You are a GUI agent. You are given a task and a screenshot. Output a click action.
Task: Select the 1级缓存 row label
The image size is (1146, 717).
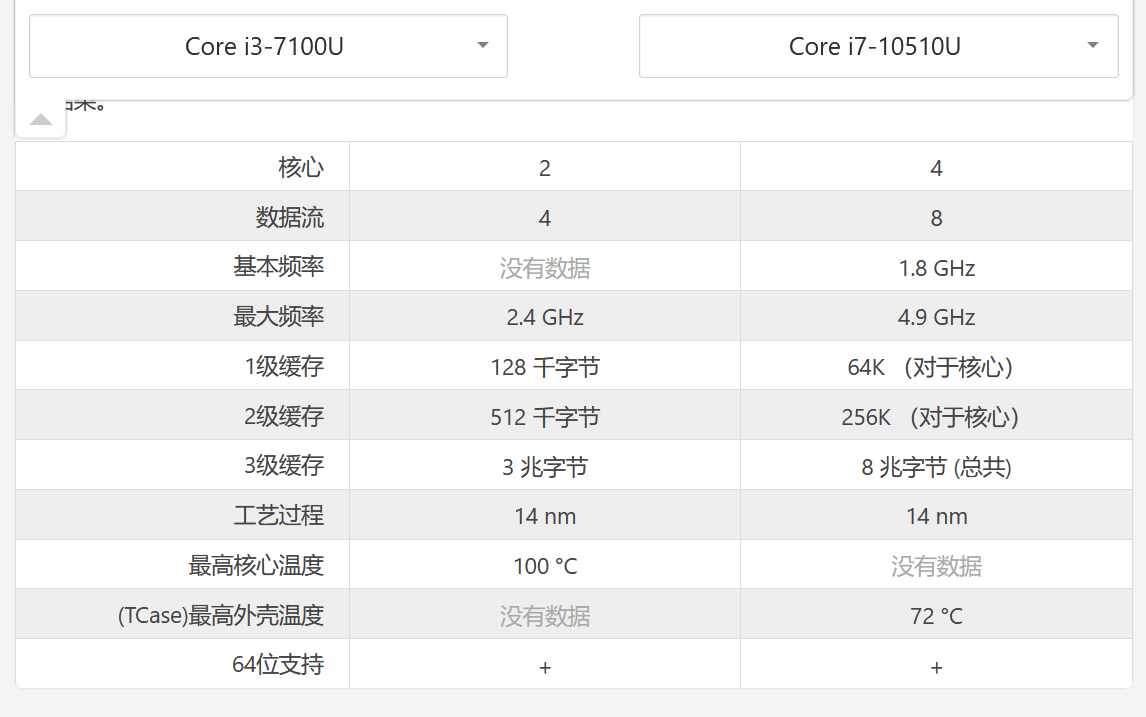(x=284, y=366)
